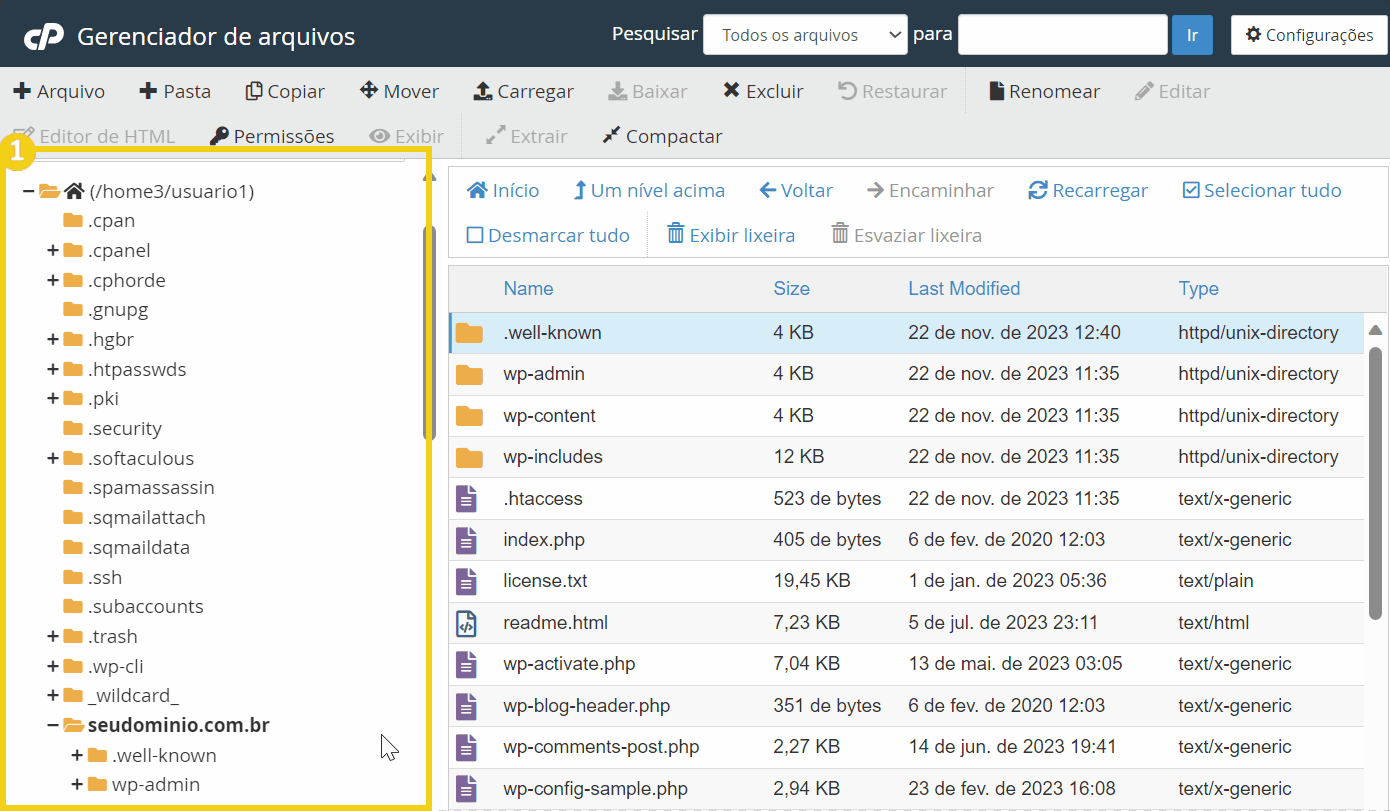Click the Ir search button

pos(1192,35)
